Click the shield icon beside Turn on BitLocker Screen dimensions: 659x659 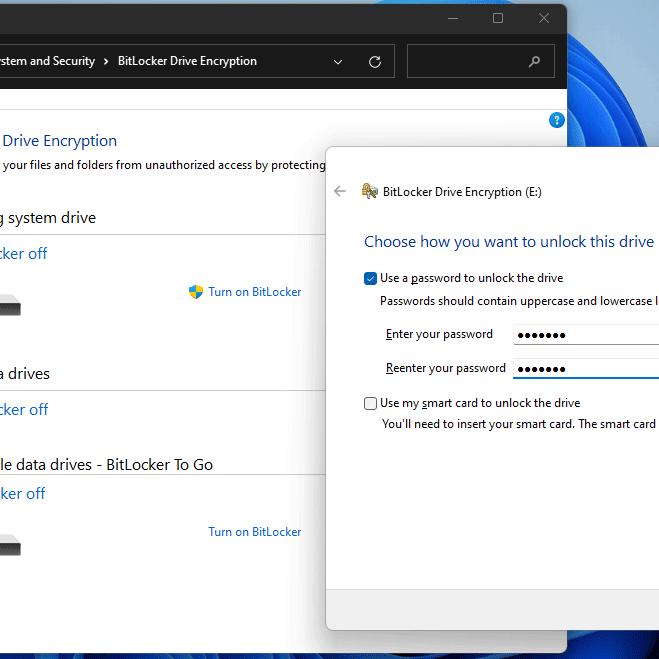tap(196, 292)
